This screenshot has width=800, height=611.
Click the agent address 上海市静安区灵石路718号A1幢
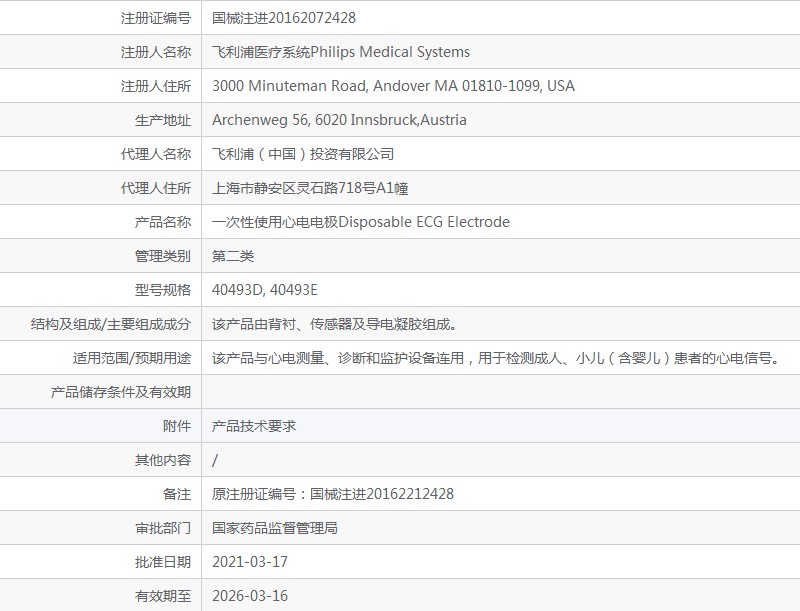[310, 188]
